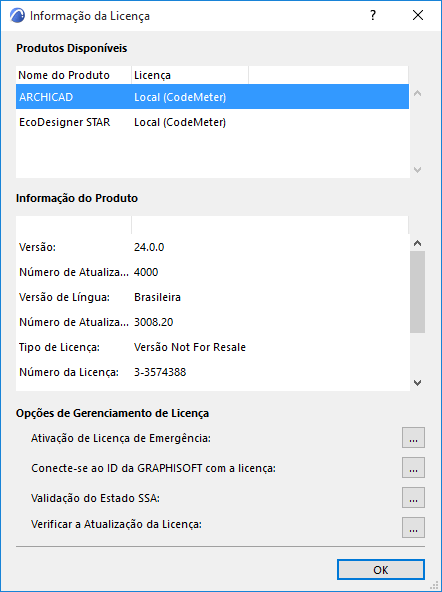Click the ARCHICAD logo icon in title bar
The image size is (442, 592).
[17, 15]
